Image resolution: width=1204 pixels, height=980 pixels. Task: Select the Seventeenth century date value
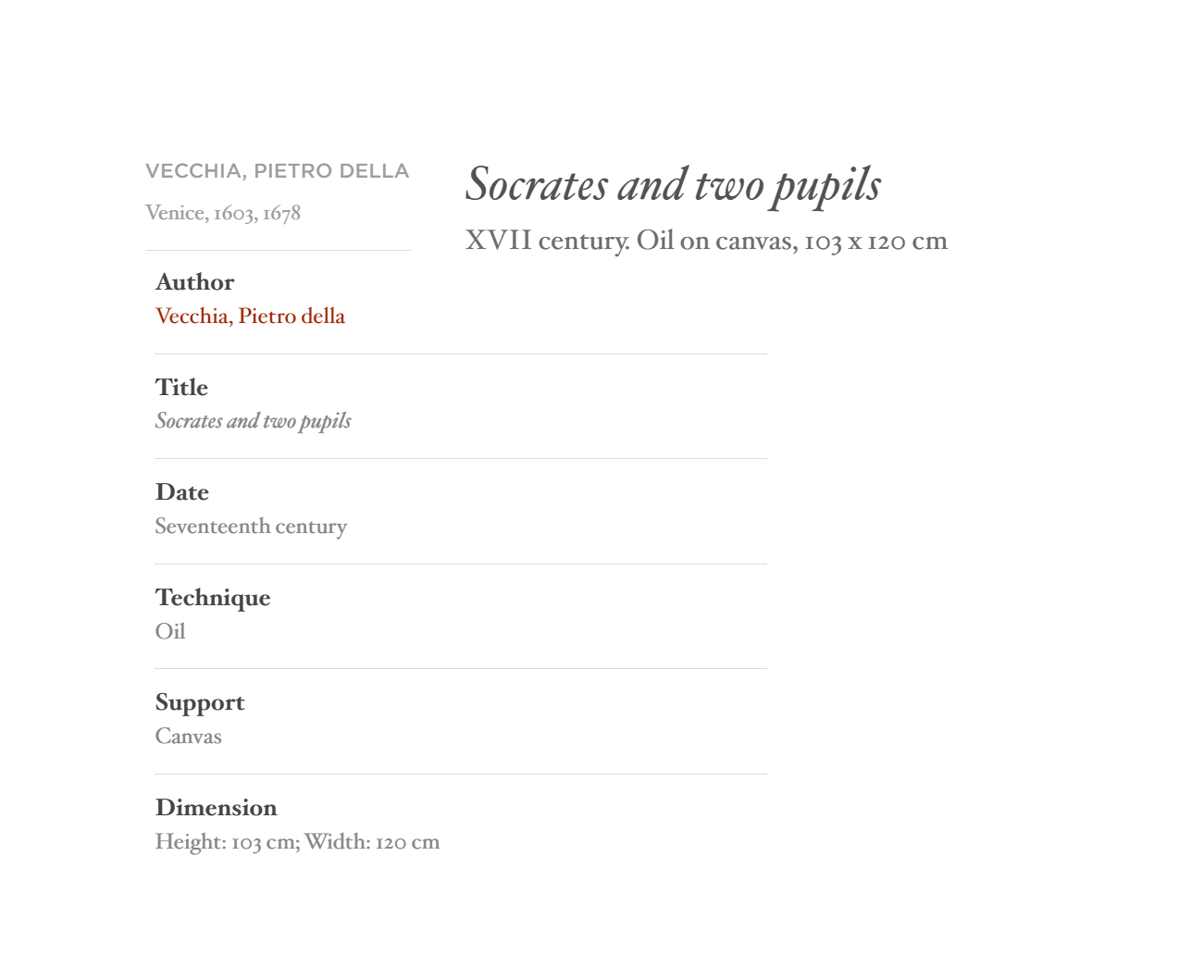click(251, 527)
